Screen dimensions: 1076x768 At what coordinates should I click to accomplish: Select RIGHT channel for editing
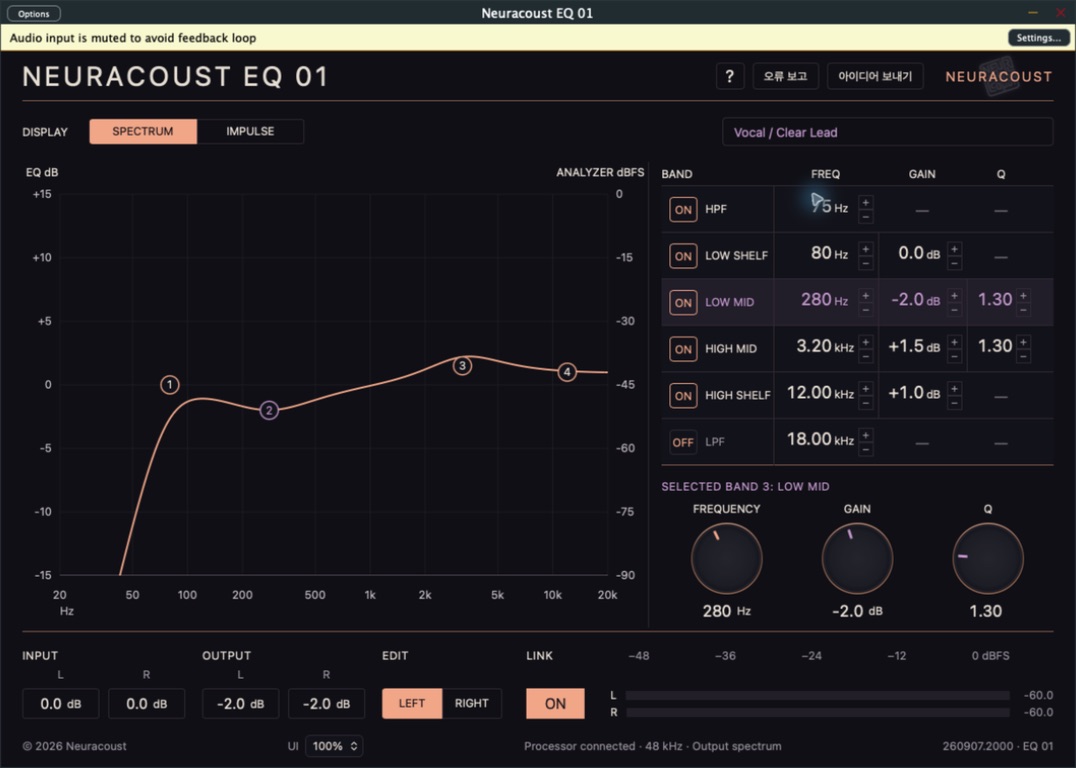click(x=471, y=703)
